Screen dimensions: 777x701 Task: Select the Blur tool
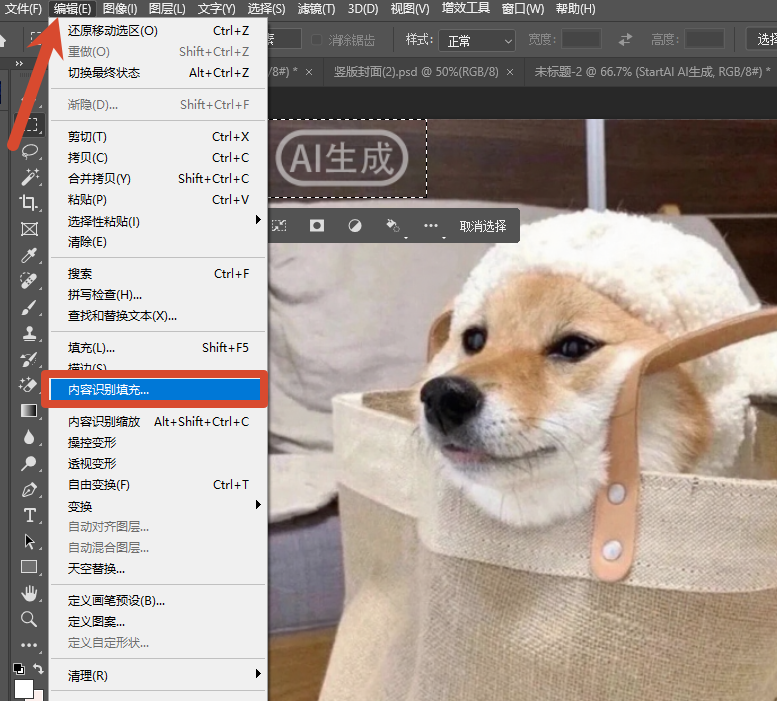click(x=29, y=437)
